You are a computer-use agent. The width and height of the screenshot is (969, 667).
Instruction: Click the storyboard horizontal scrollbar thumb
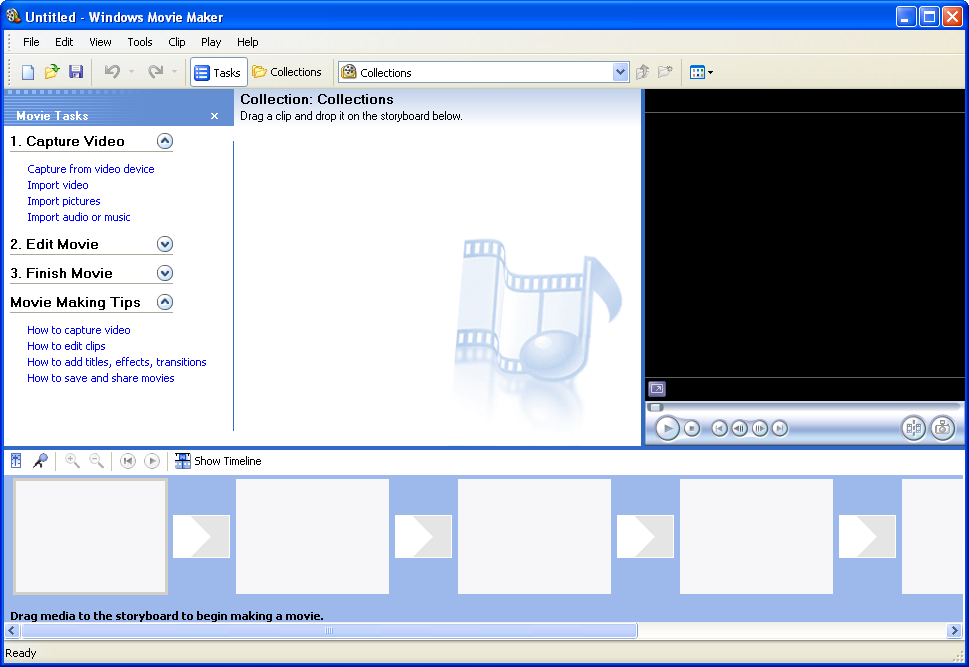point(329,631)
